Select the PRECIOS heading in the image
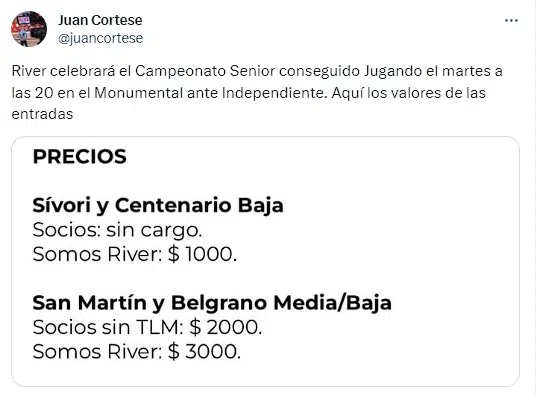Viewport: 536px width, 396px height. pyautogui.click(x=80, y=157)
